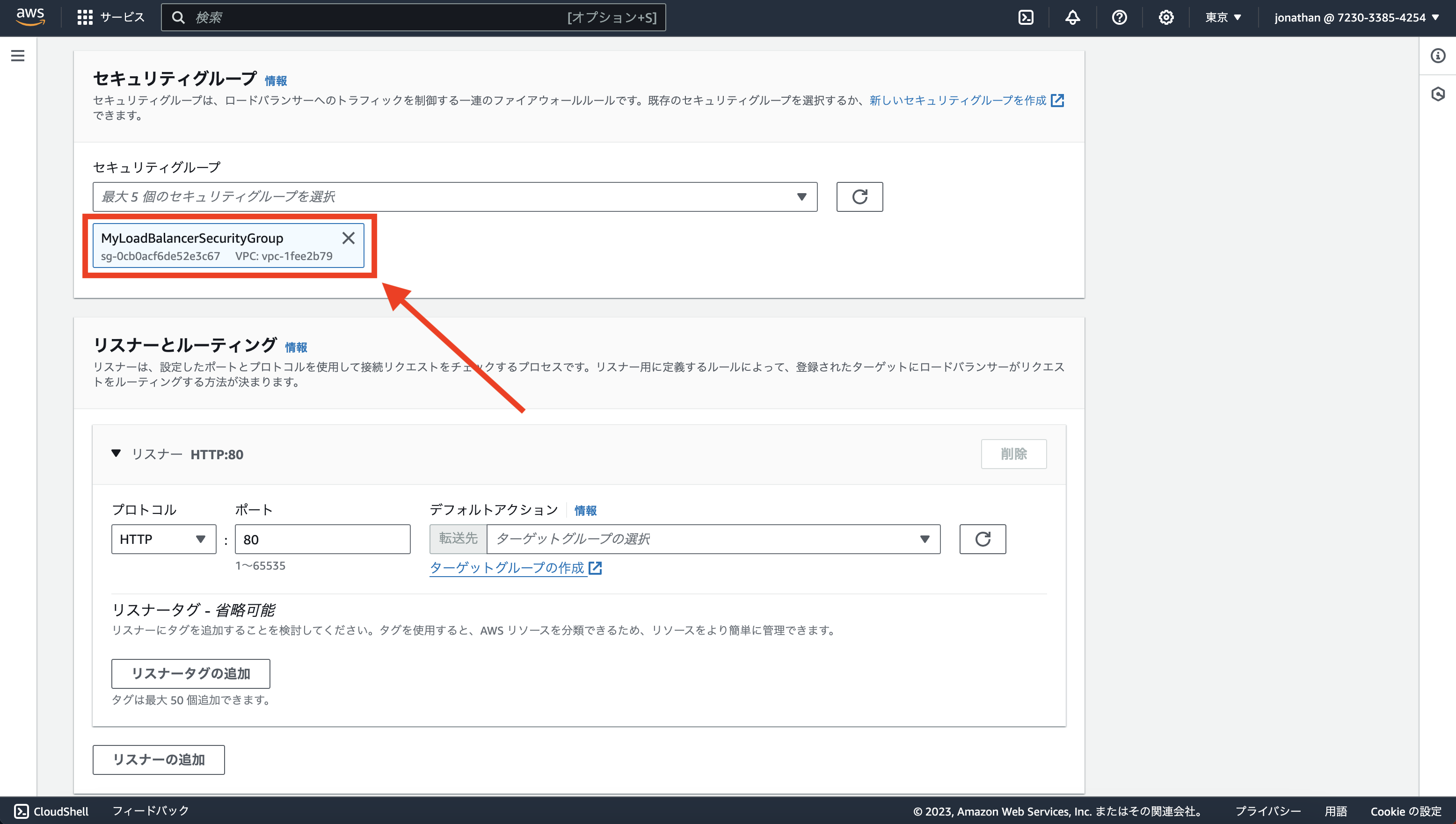This screenshot has width=1456, height=824.
Task: Open the ターゲットグループの作成 link
Action: [509, 568]
